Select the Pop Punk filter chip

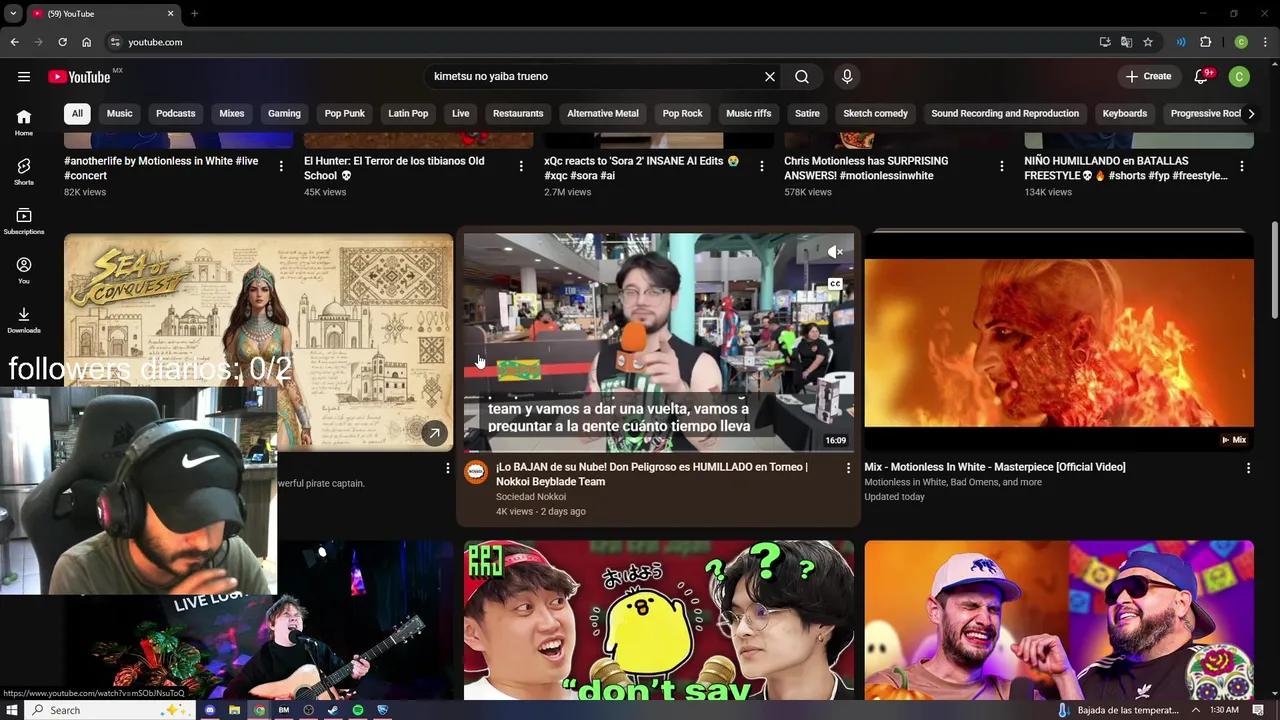coord(345,113)
